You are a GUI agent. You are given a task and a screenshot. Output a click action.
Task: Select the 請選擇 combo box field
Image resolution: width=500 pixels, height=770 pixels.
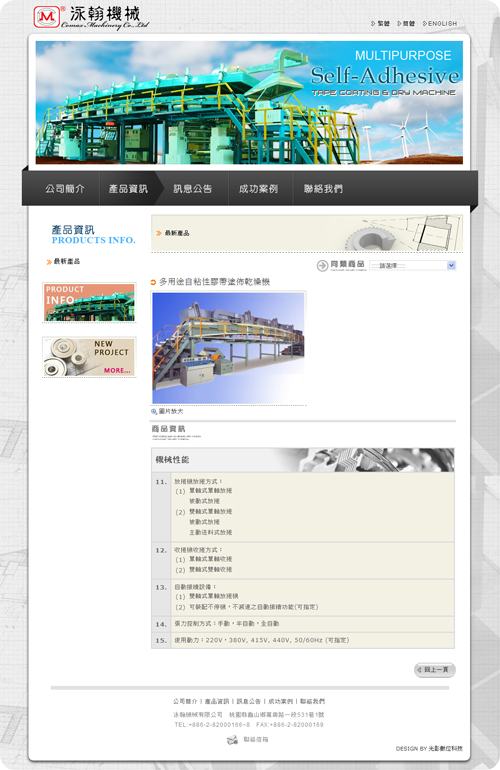413,265
